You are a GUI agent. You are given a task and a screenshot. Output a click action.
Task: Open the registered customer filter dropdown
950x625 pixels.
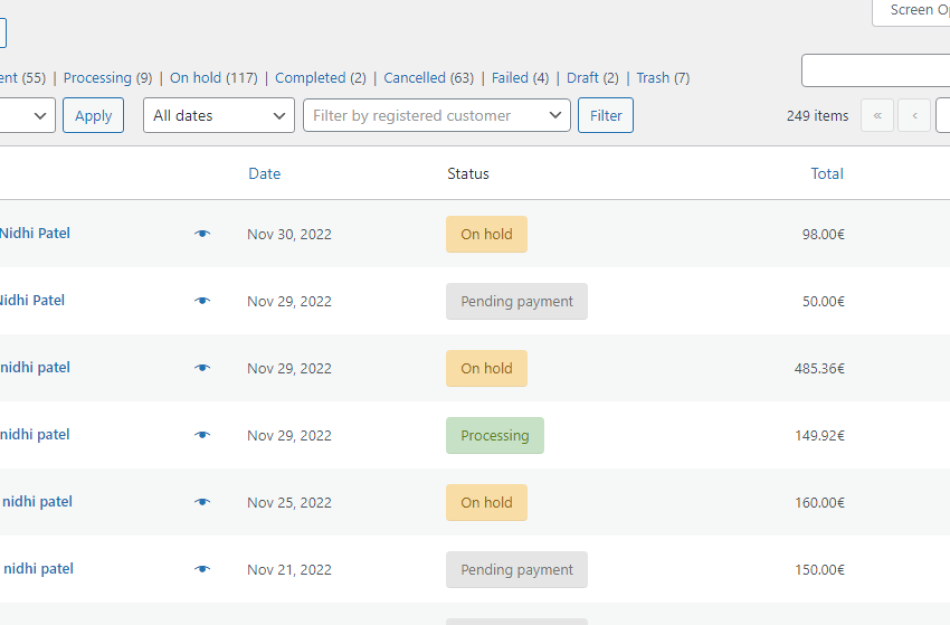click(436, 115)
